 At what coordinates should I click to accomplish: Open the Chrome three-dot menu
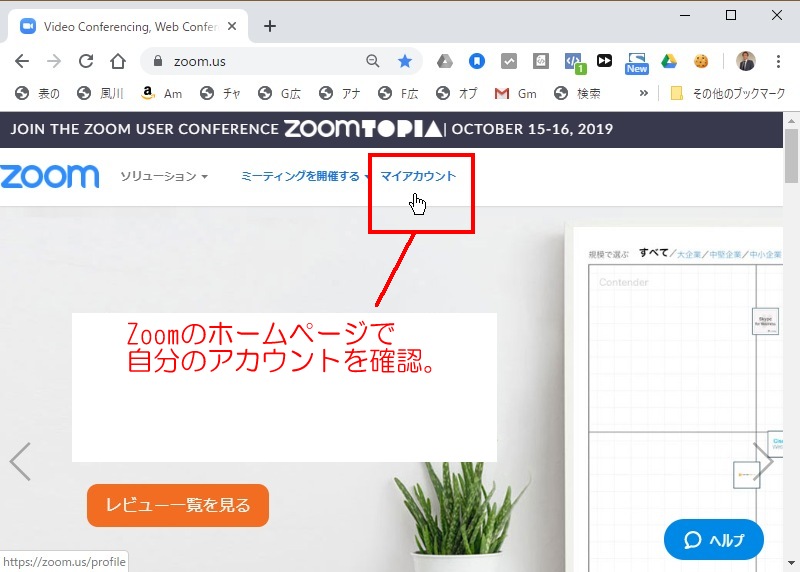point(778,62)
